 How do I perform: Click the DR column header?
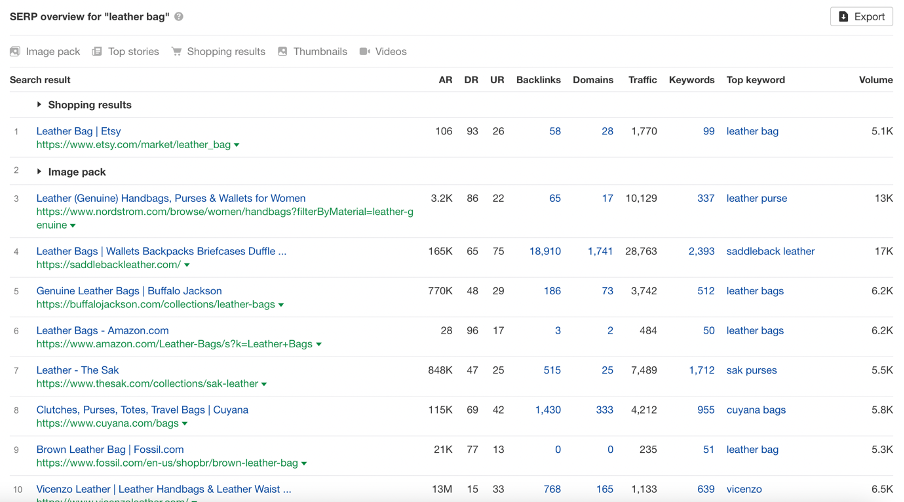(x=471, y=80)
